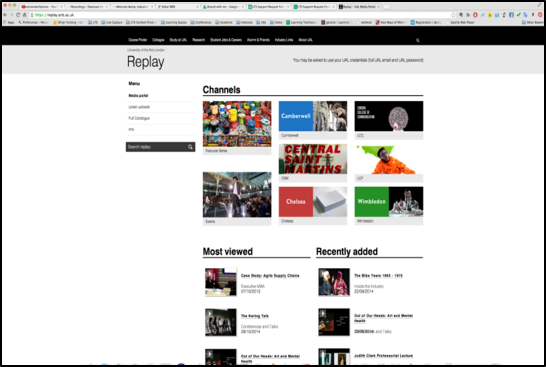Open the LCC channel thumbnail

(x=389, y=116)
